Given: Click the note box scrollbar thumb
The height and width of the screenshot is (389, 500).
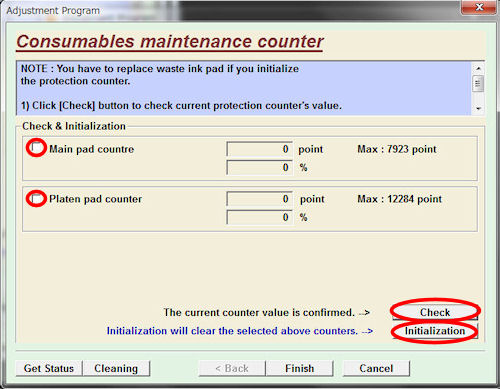Looking at the screenshot, I should pos(478,83).
